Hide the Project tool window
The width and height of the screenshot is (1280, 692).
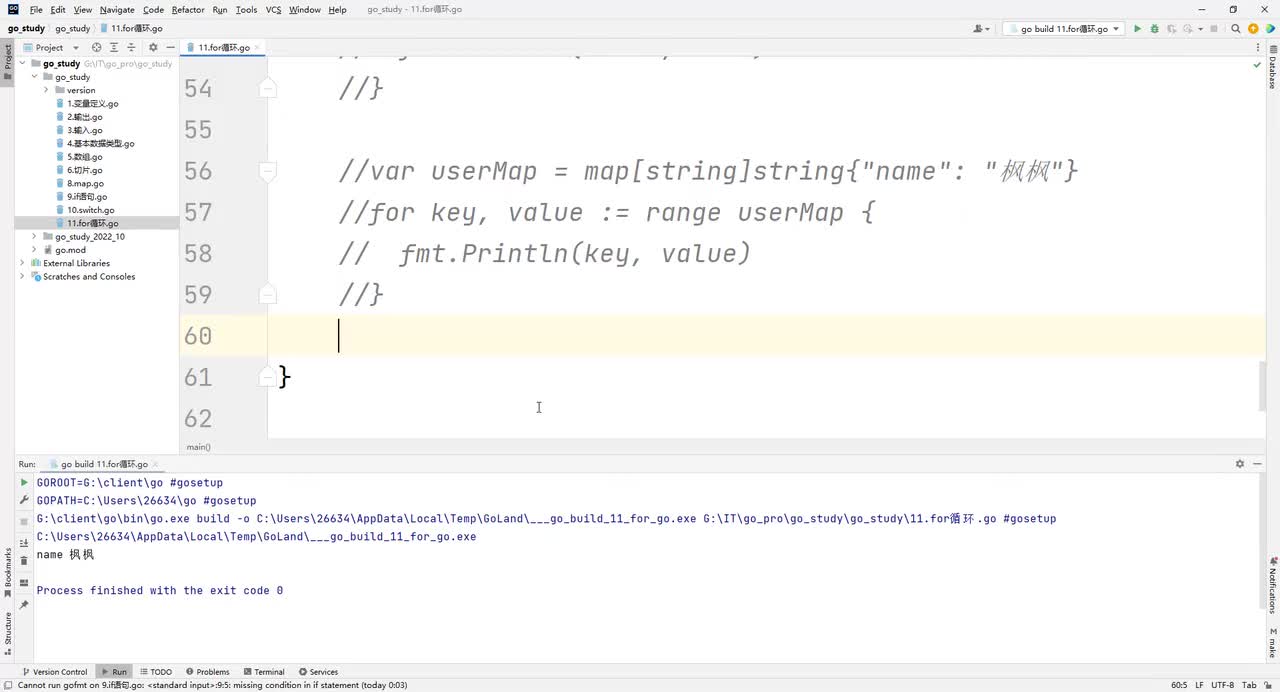coord(171,47)
